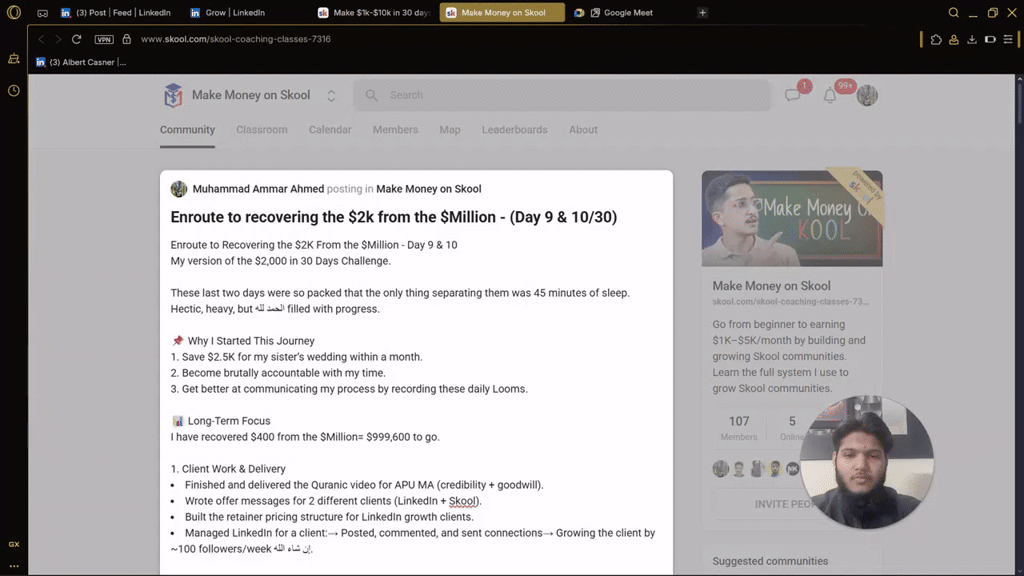Open the Skool hyperlink in the post text

click(x=463, y=500)
